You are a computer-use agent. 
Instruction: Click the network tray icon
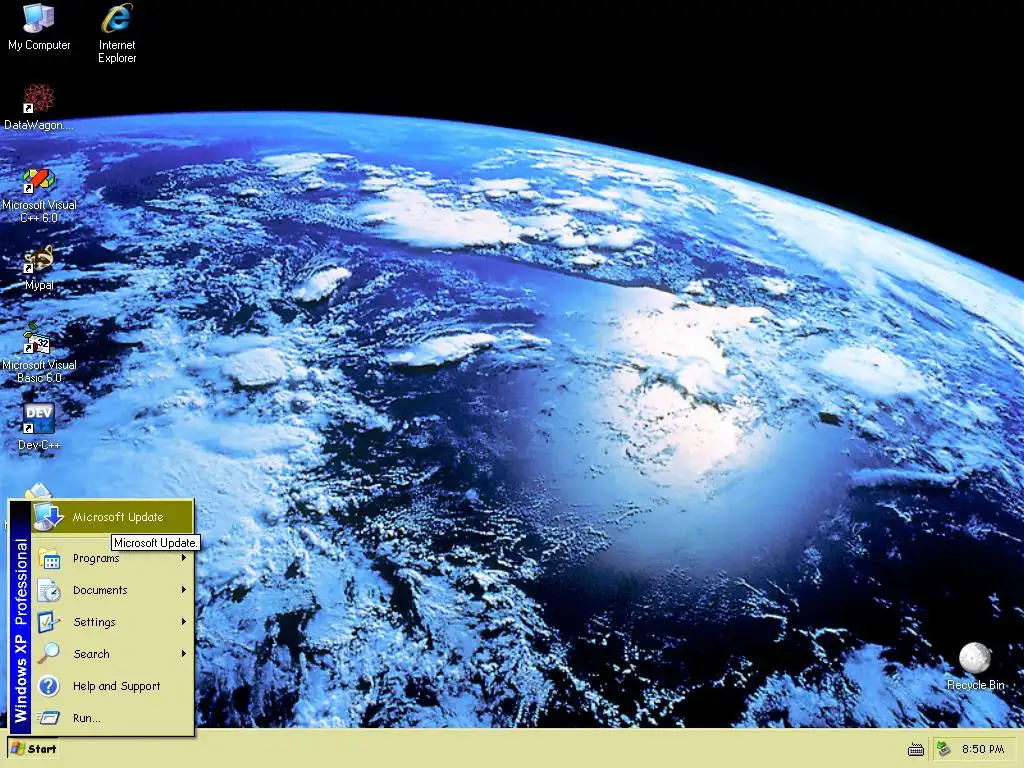[944, 749]
